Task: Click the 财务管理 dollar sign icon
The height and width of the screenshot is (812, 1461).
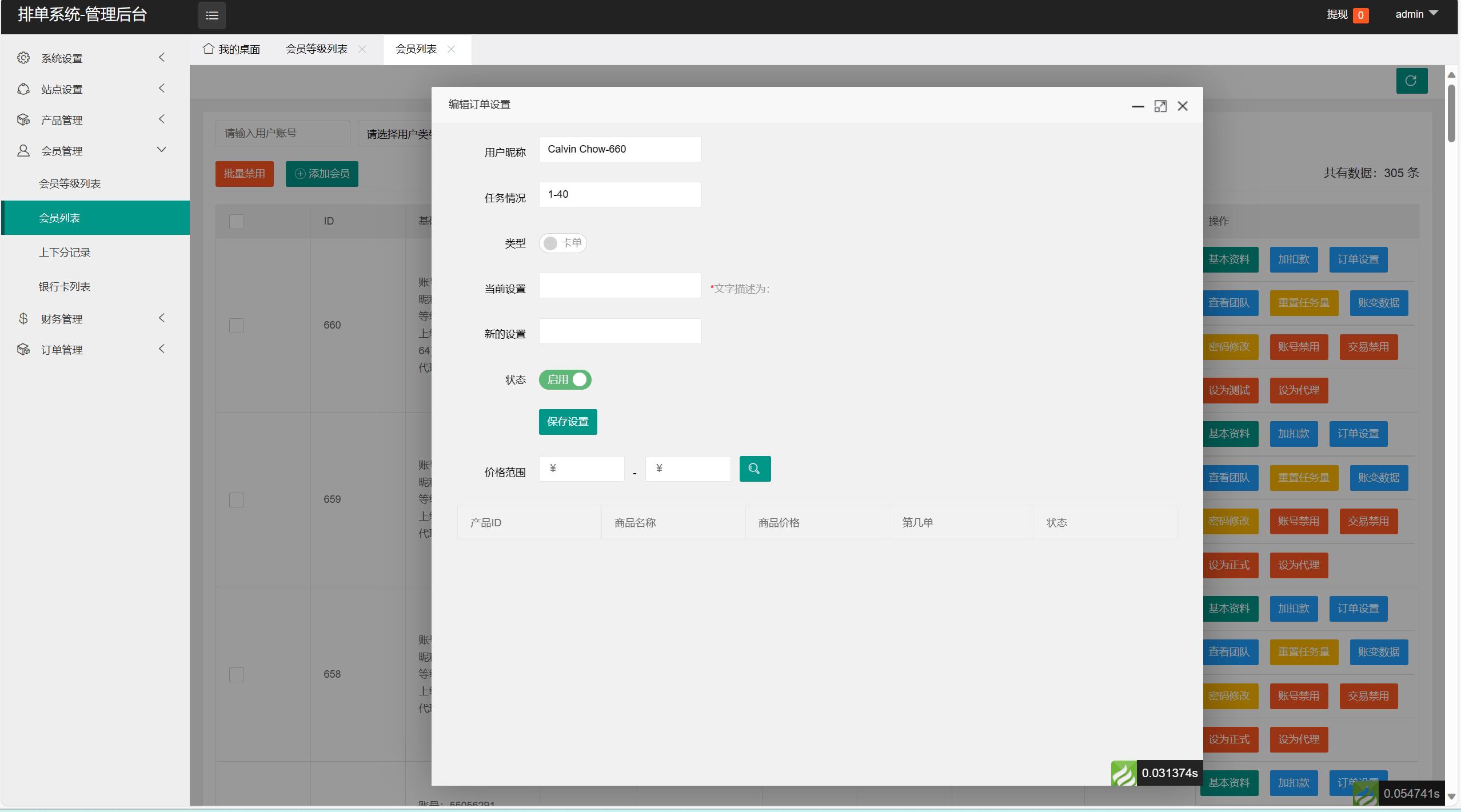Action: point(23,318)
